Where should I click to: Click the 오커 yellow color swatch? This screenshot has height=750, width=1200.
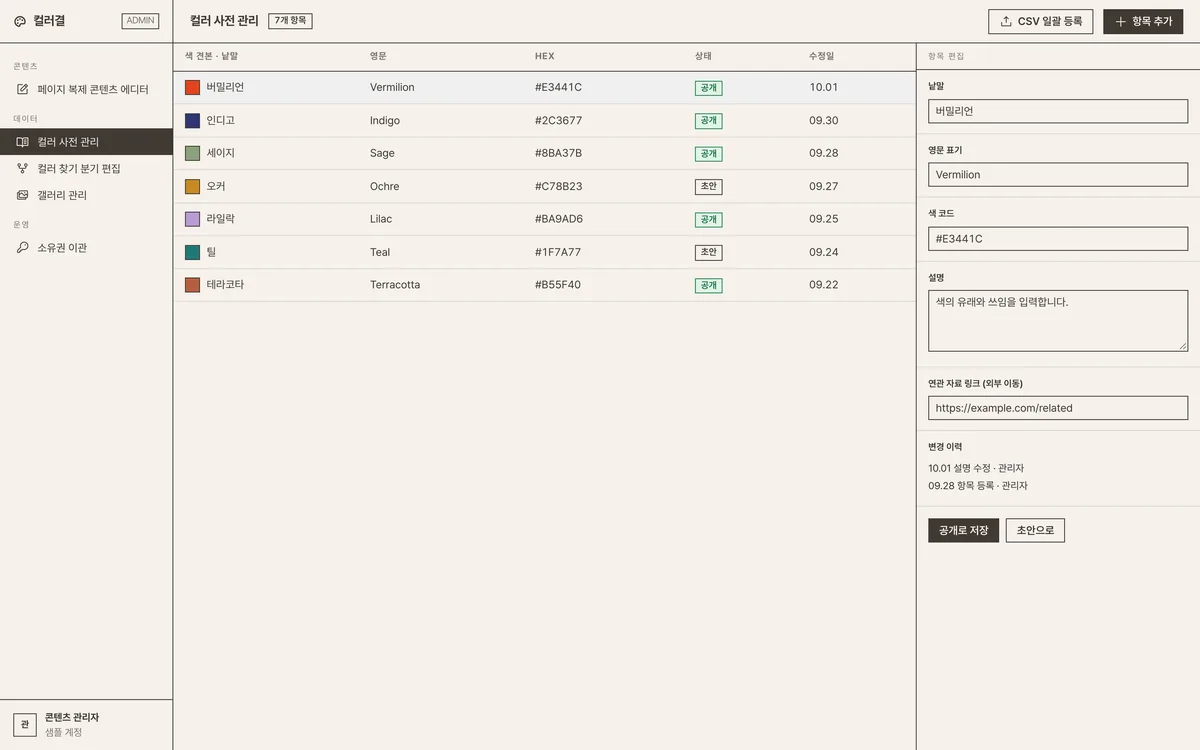[192, 186]
